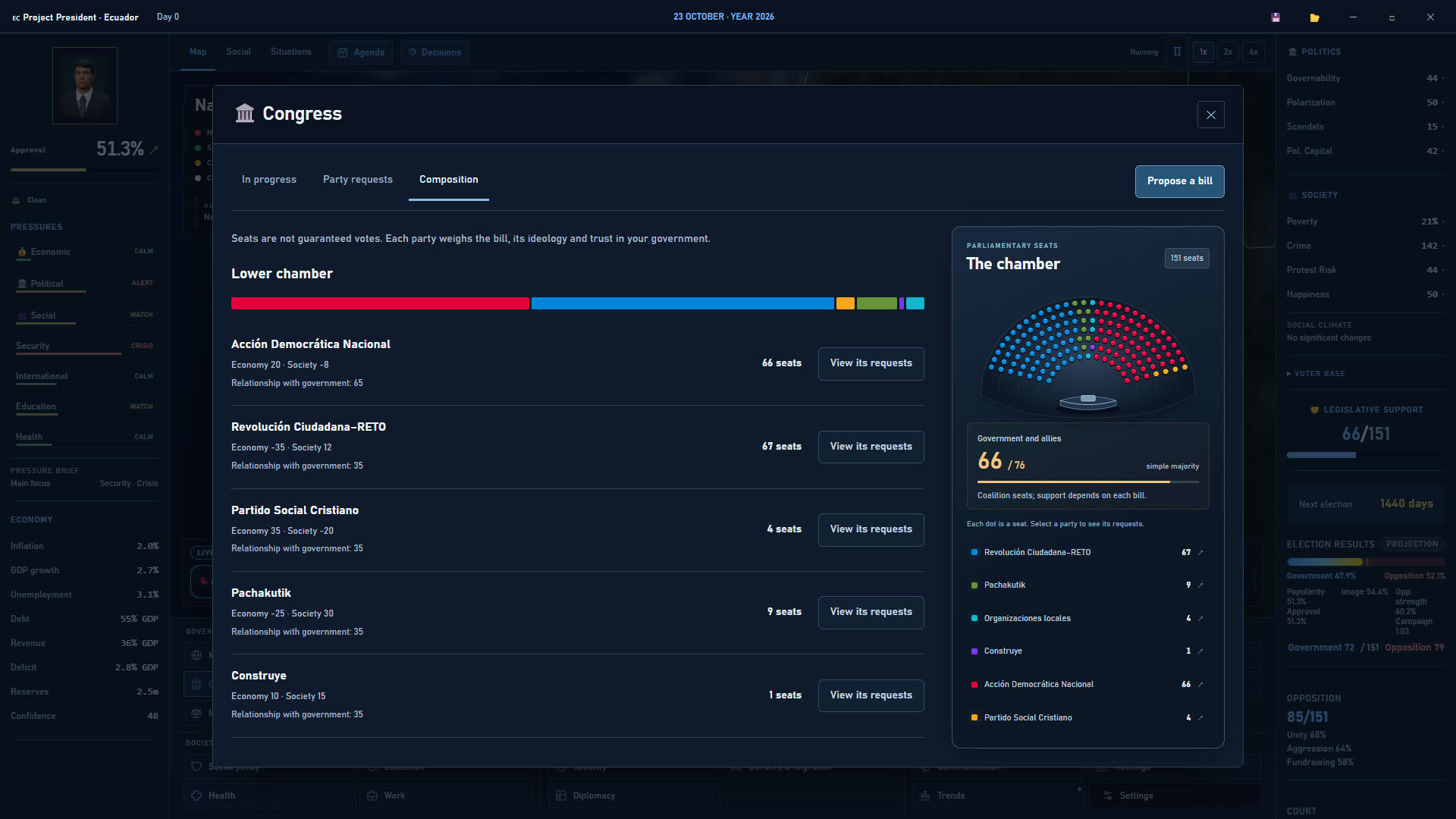
Task: Click the Propose a bill button
Action: pos(1179,181)
